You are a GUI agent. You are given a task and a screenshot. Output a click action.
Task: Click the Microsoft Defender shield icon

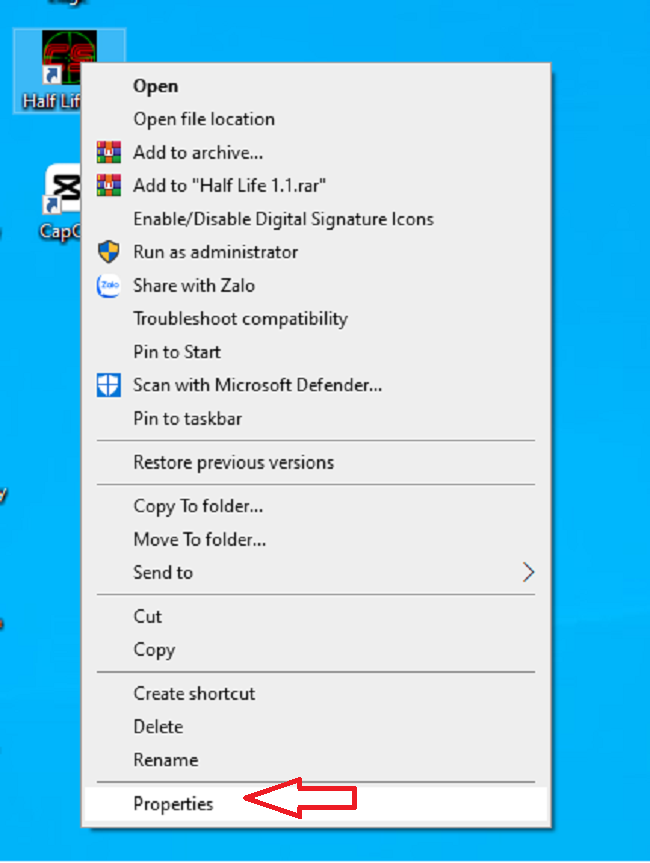click(108, 385)
